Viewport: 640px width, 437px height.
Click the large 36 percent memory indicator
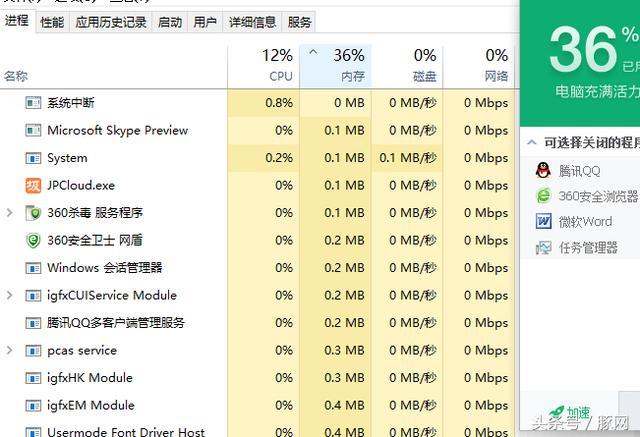pyautogui.click(x=583, y=49)
